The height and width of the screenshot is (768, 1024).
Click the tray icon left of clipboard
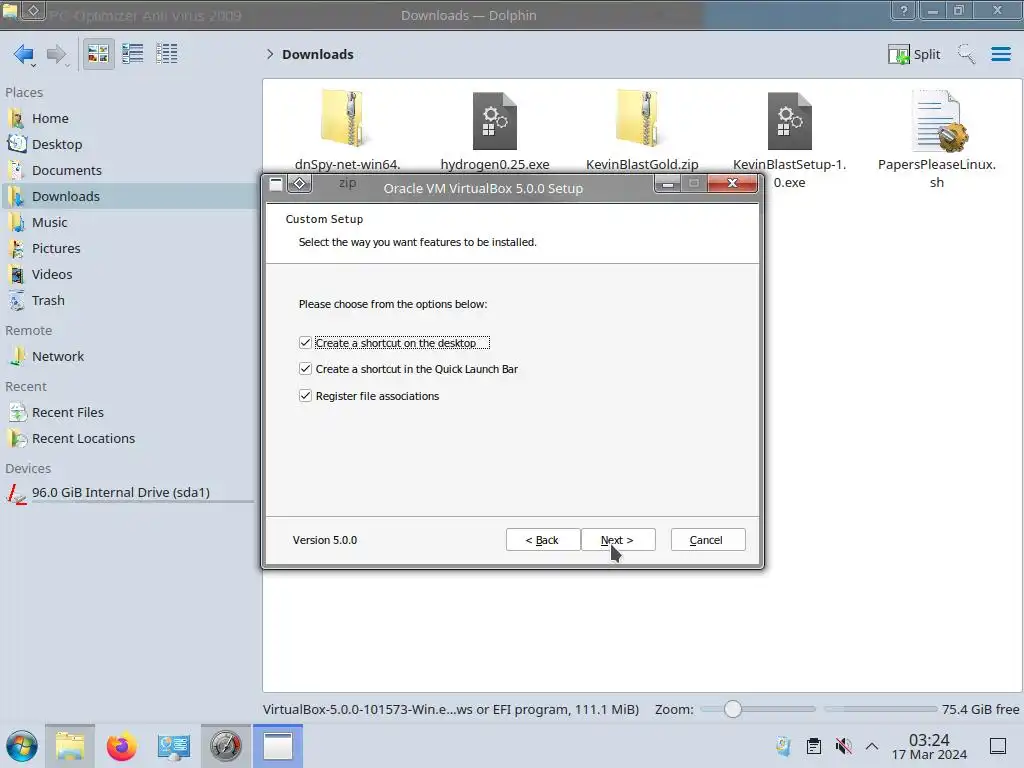(x=784, y=746)
